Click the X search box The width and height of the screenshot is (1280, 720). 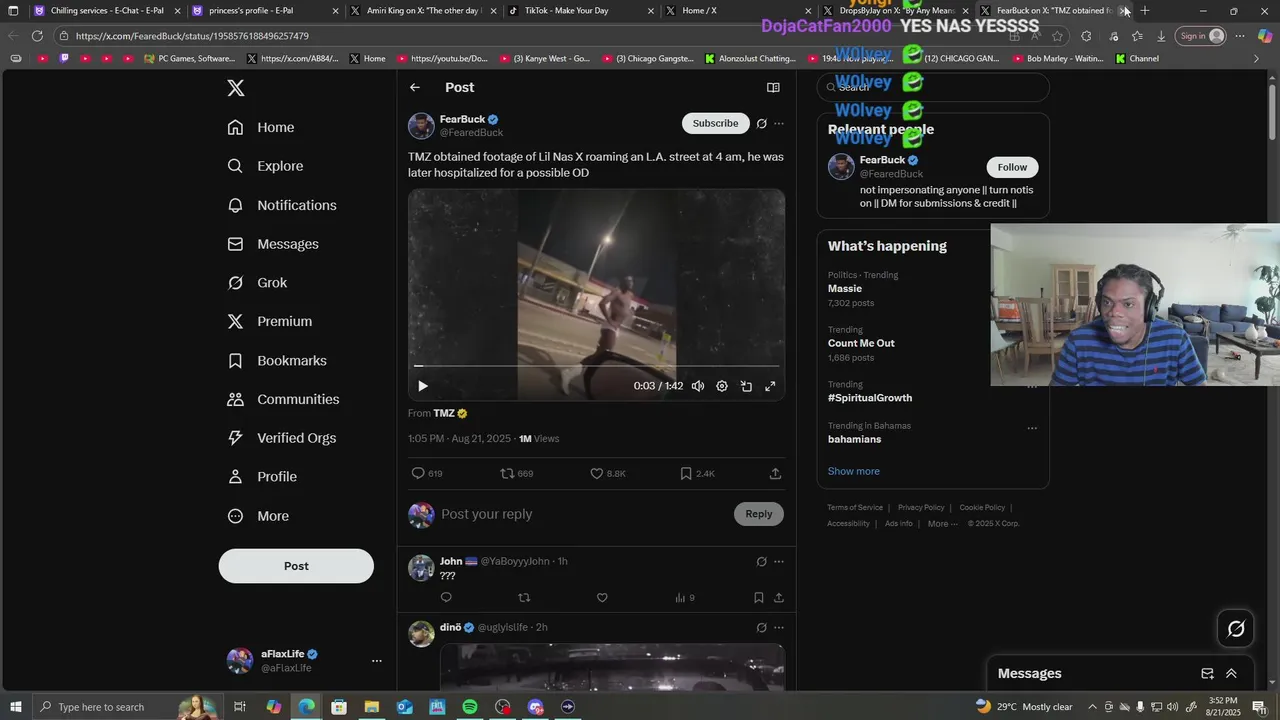[933, 87]
